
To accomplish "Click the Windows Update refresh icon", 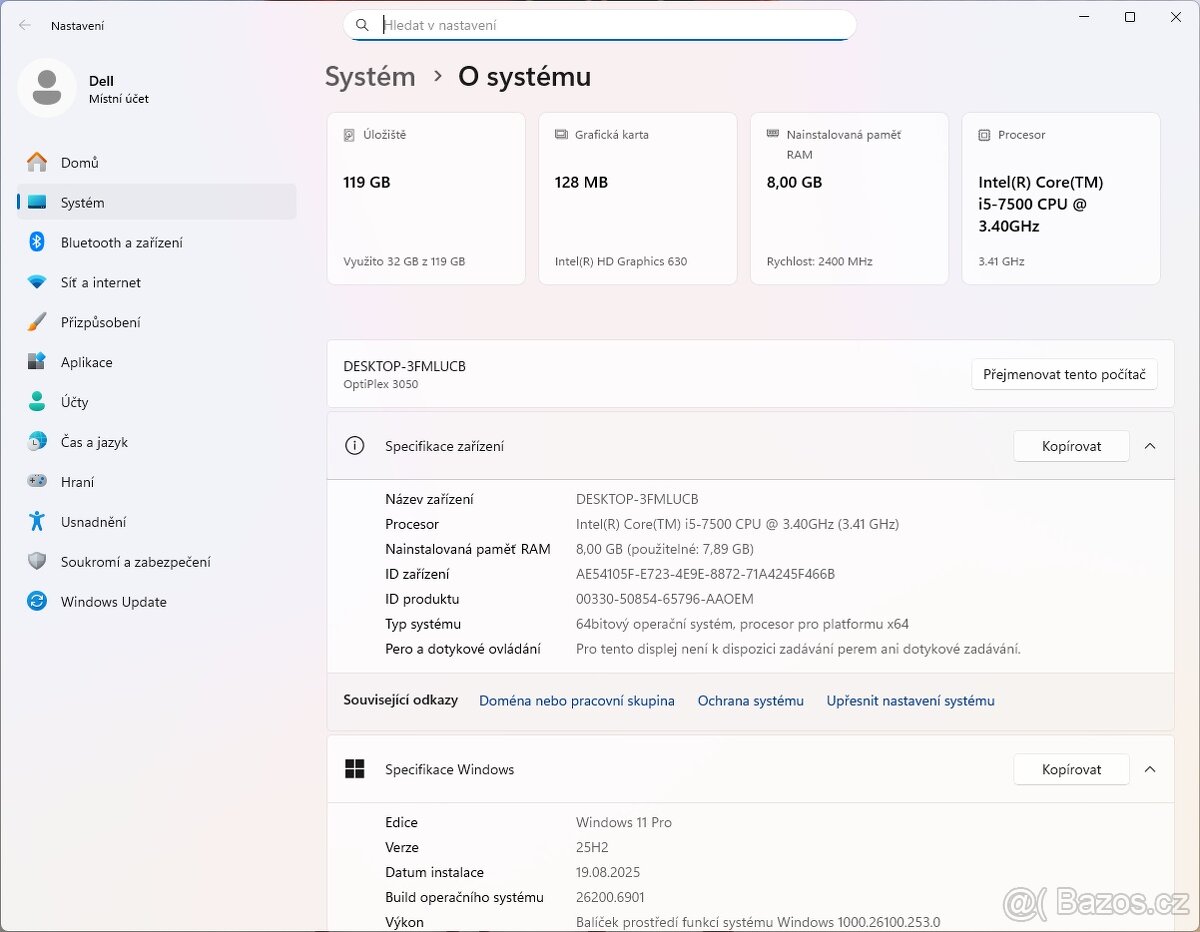I will pyautogui.click(x=37, y=601).
